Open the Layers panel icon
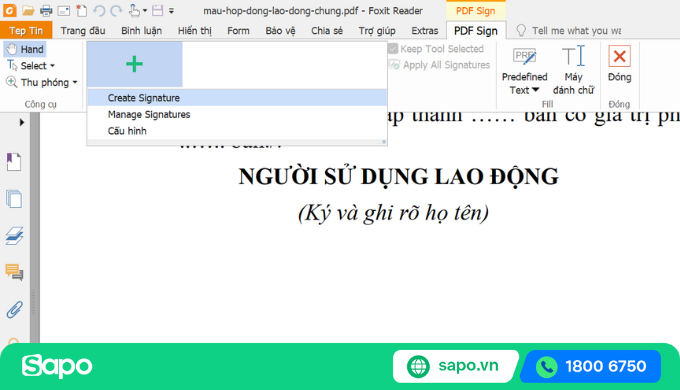Screen dimensions: 680x390 (14, 236)
